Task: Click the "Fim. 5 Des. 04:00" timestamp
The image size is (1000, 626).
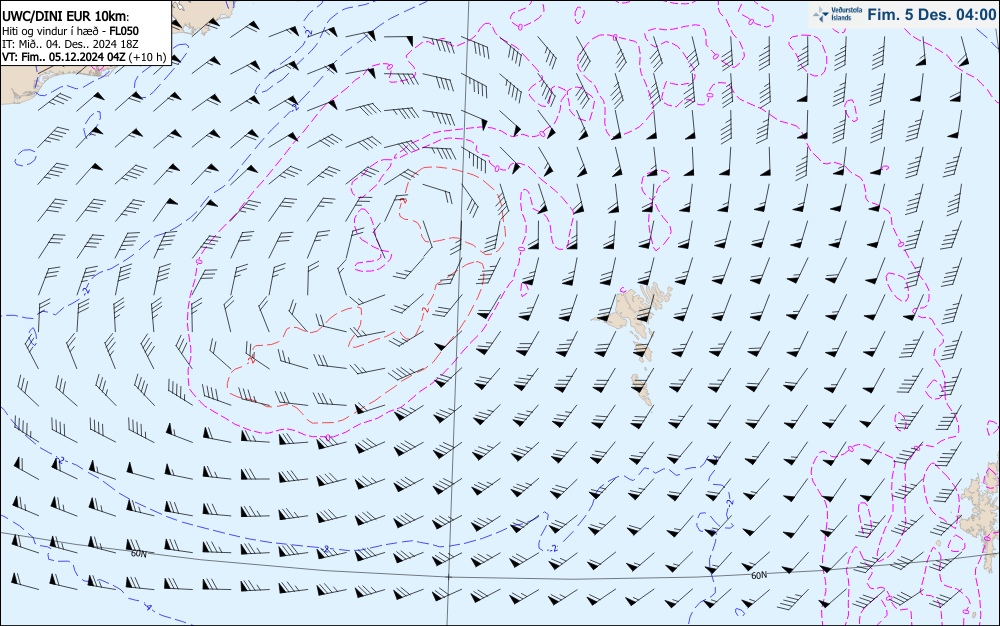Action: pos(931,15)
